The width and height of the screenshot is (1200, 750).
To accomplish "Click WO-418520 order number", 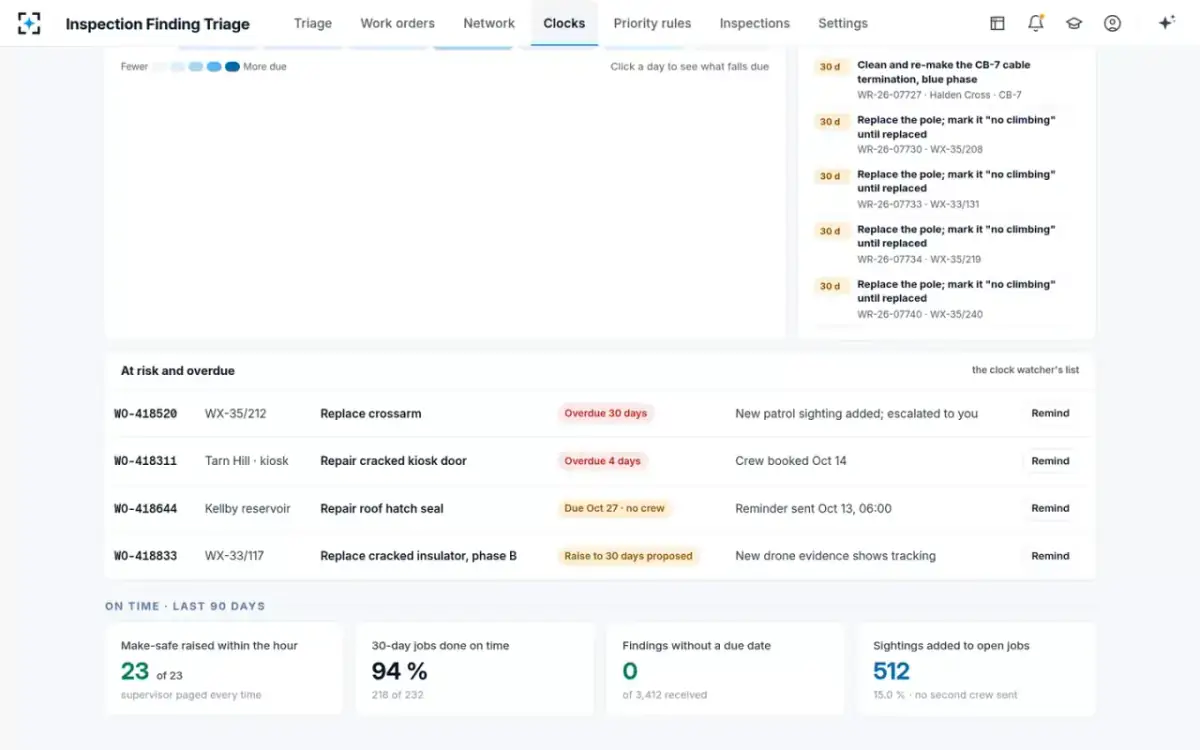I will [x=145, y=414].
